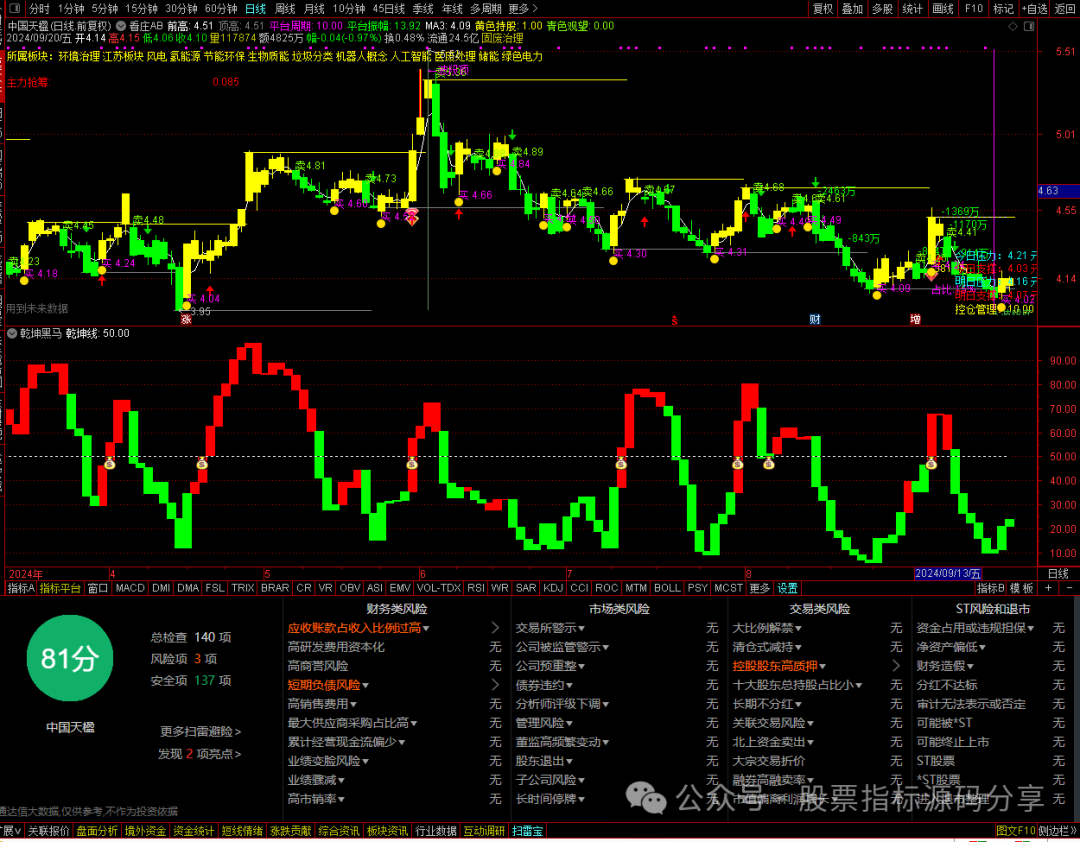This screenshot has height=842, width=1080.
Task: Open 更多扫雷避险 link
Action: (x=200, y=731)
